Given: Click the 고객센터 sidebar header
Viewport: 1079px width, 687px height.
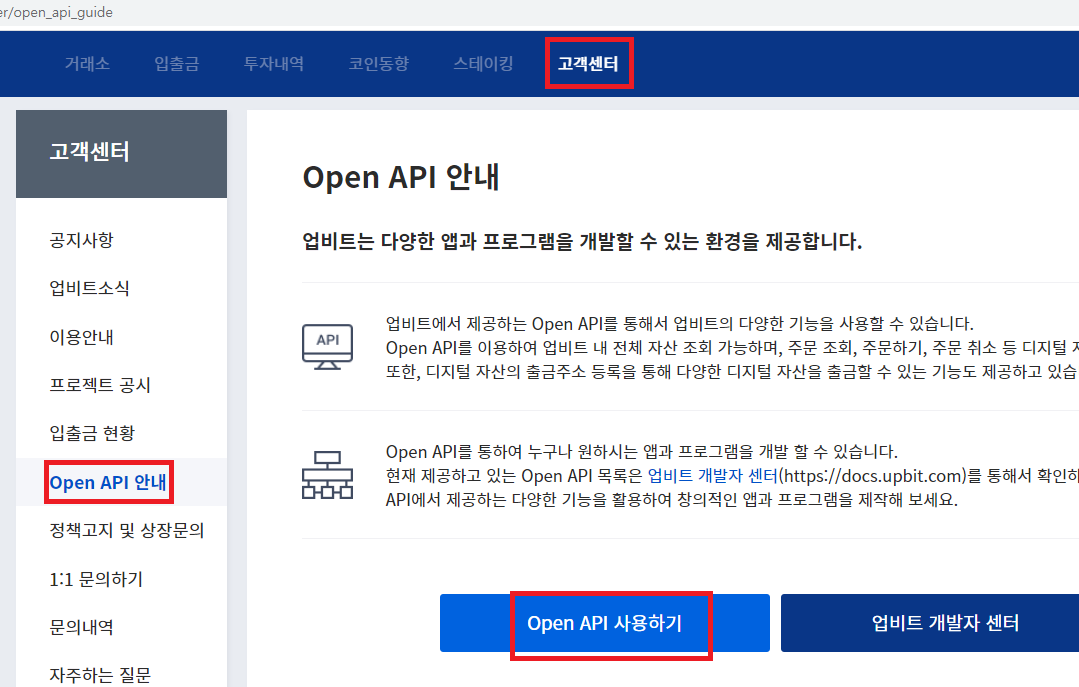Looking at the screenshot, I should [122, 154].
